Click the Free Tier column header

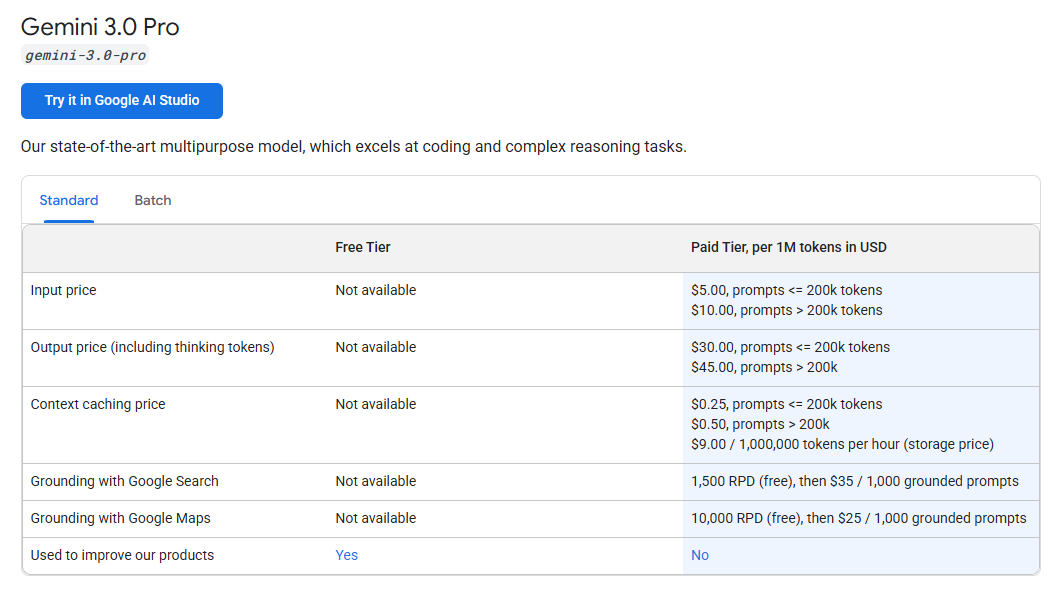tap(363, 247)
